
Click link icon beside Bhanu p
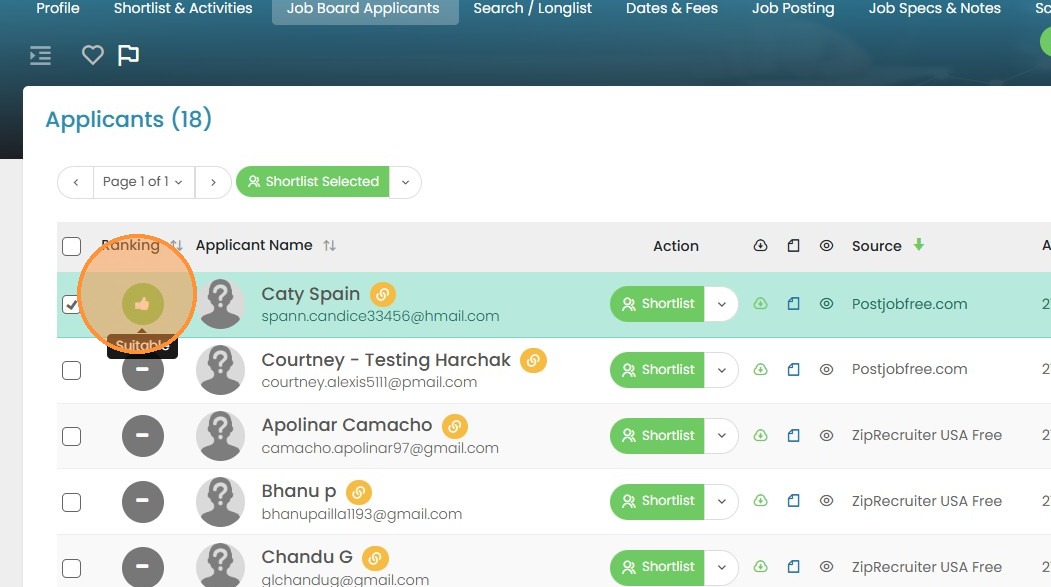point(359,493)
